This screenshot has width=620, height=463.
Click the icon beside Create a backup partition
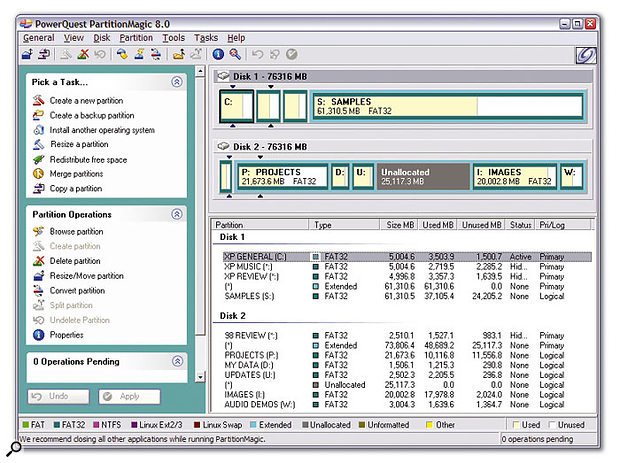click(x=38, y=115)
